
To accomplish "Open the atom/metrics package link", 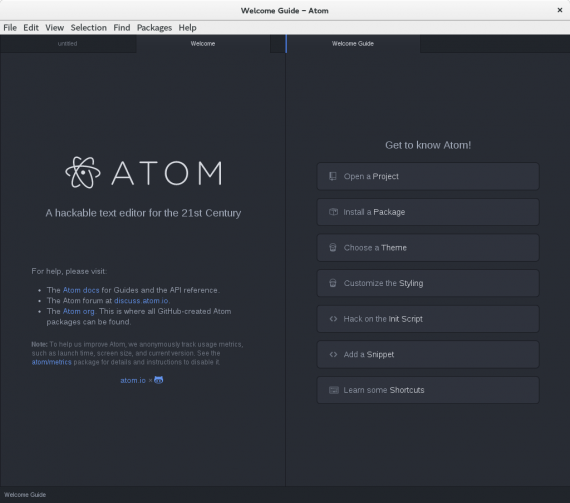I will pos(52,362).
